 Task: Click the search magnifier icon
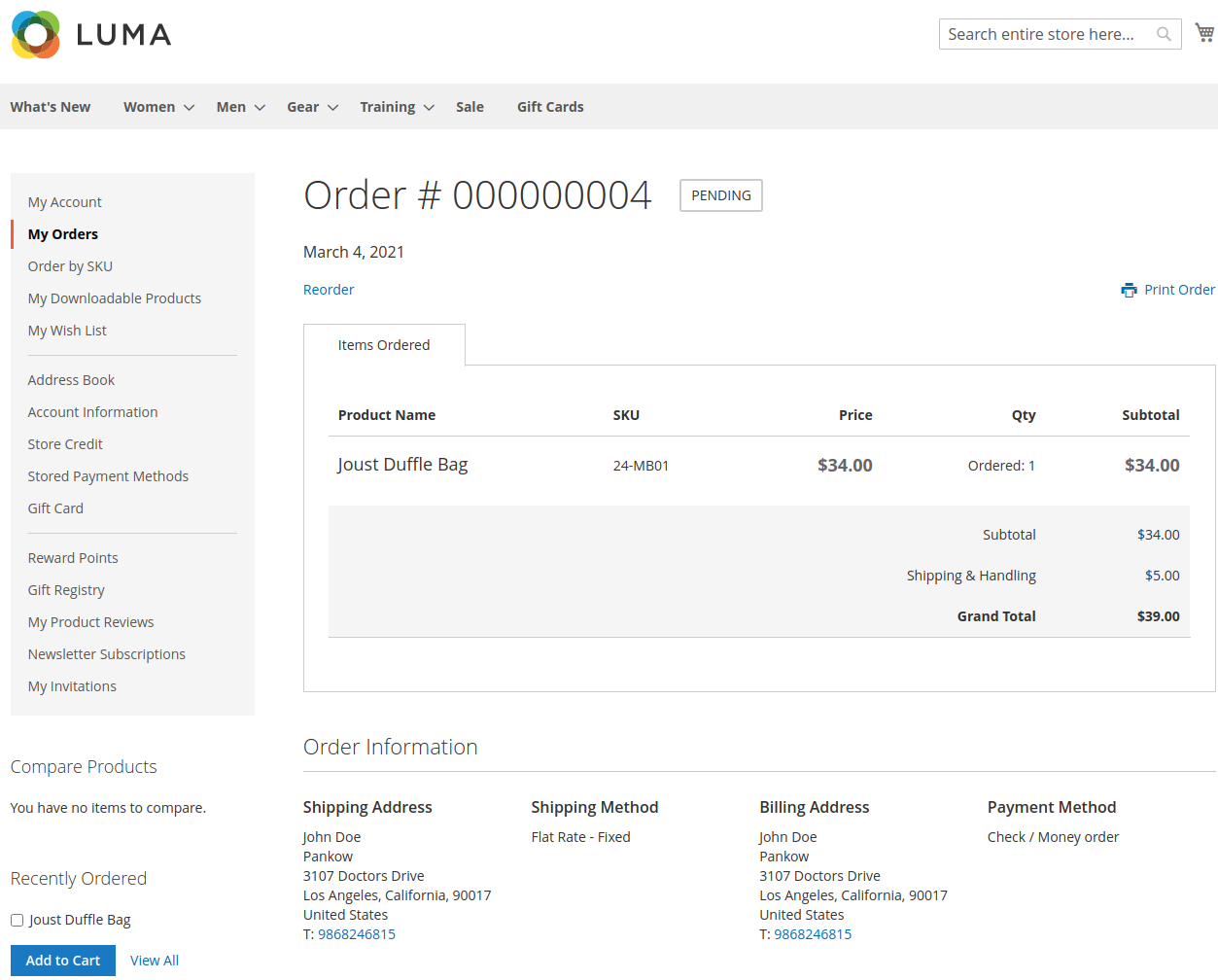point(1163,33)
